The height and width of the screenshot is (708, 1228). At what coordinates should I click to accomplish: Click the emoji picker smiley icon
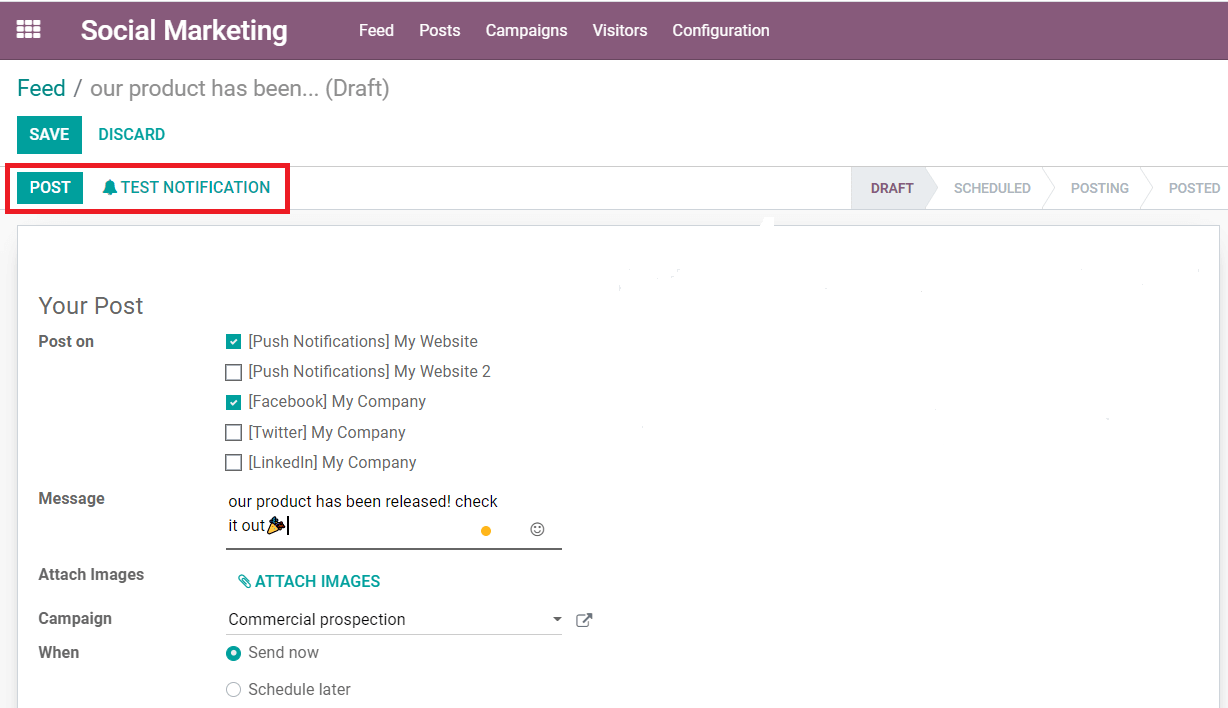tap(537, 529)
